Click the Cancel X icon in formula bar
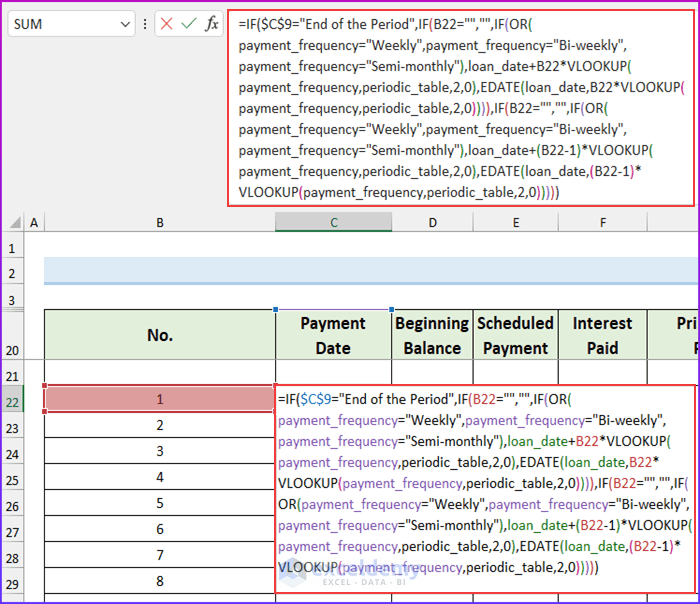This screenshot has width=700, height=604. point(166,24)
